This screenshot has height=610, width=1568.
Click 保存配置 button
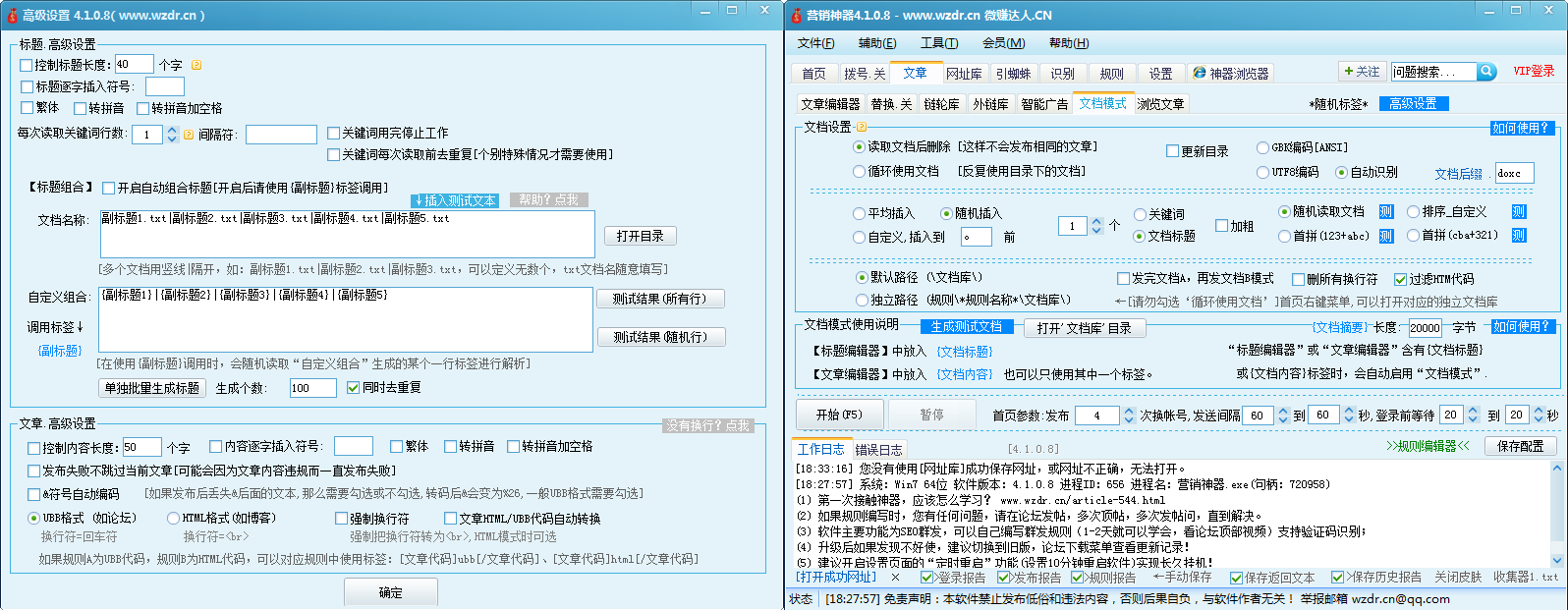pos(1520,446)
